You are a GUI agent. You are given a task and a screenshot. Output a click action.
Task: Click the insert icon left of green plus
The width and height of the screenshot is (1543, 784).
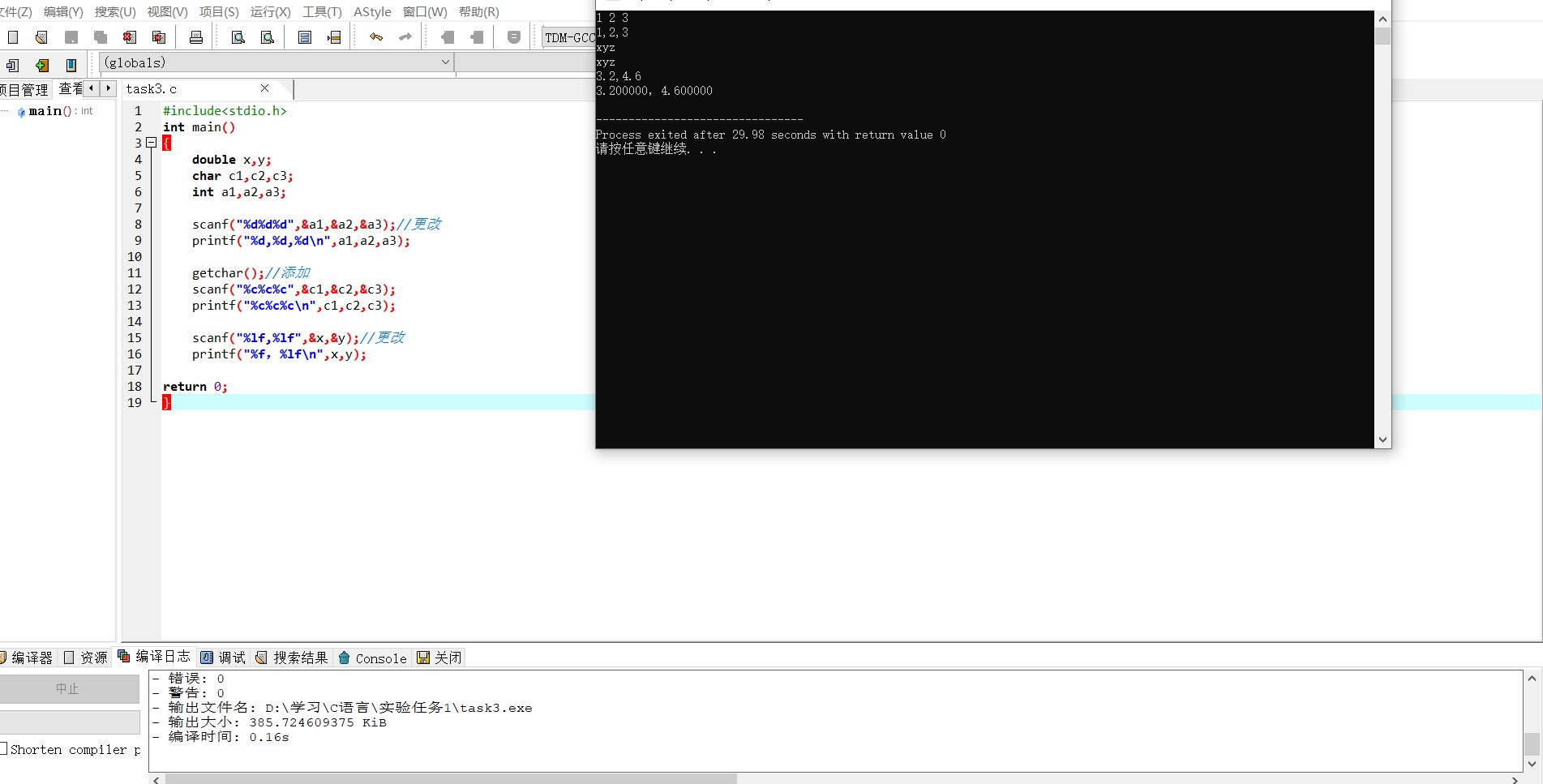(x=13, y=66)
